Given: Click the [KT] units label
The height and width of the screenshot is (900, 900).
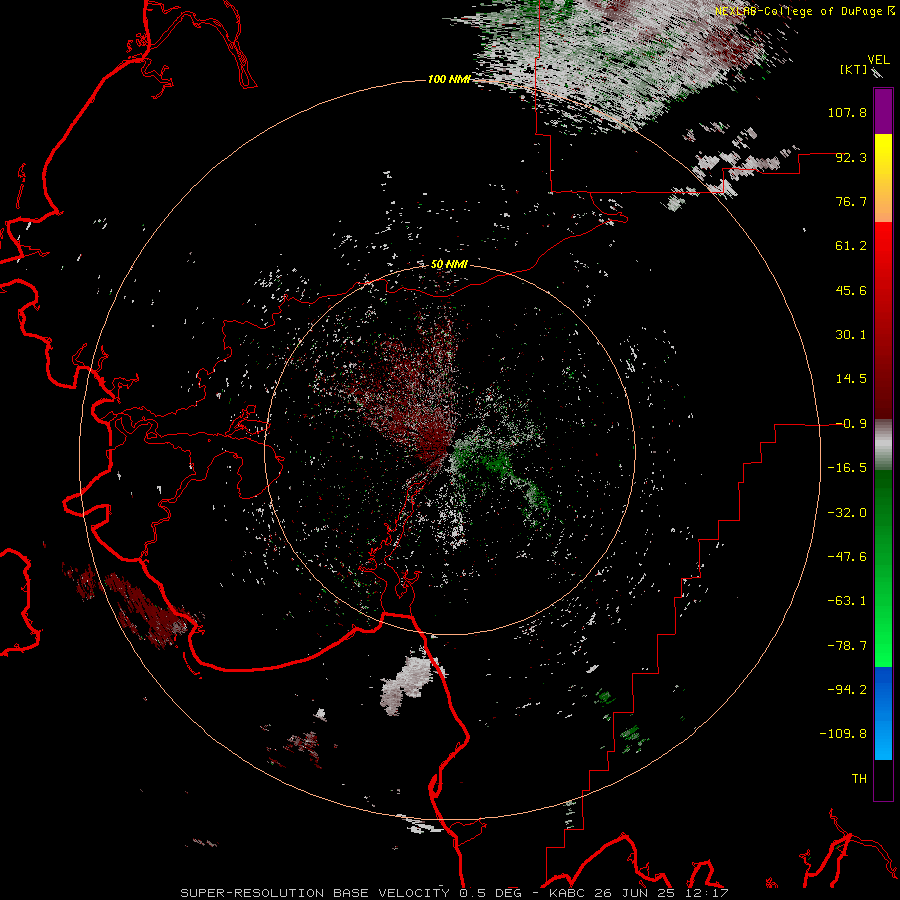Looking at the screenshot, I should click(x=854, y=69).
